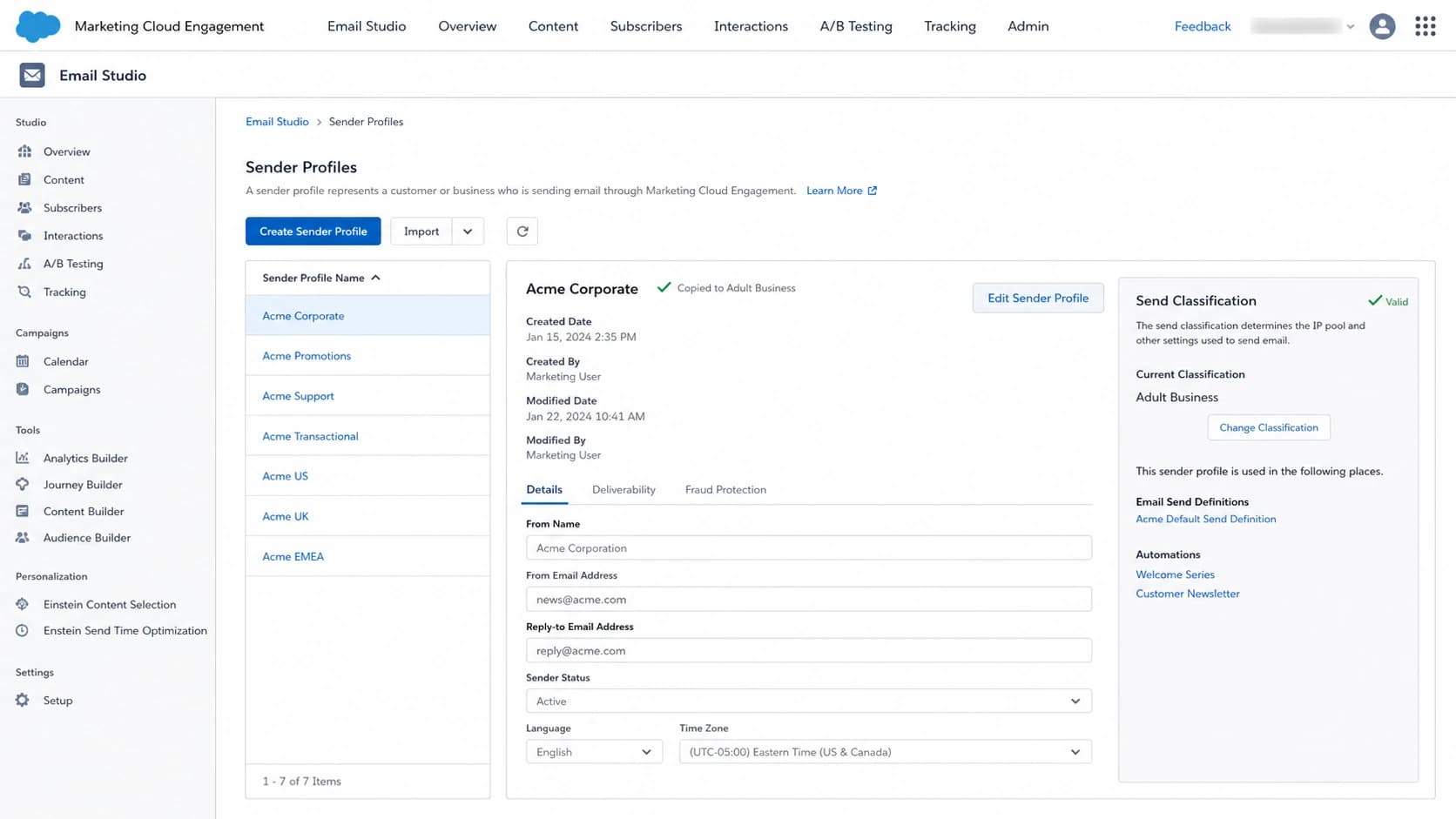The image size is (1456, 819).
Task: Click the Reply-to Email Address field
Action: [x=809, y=651]
